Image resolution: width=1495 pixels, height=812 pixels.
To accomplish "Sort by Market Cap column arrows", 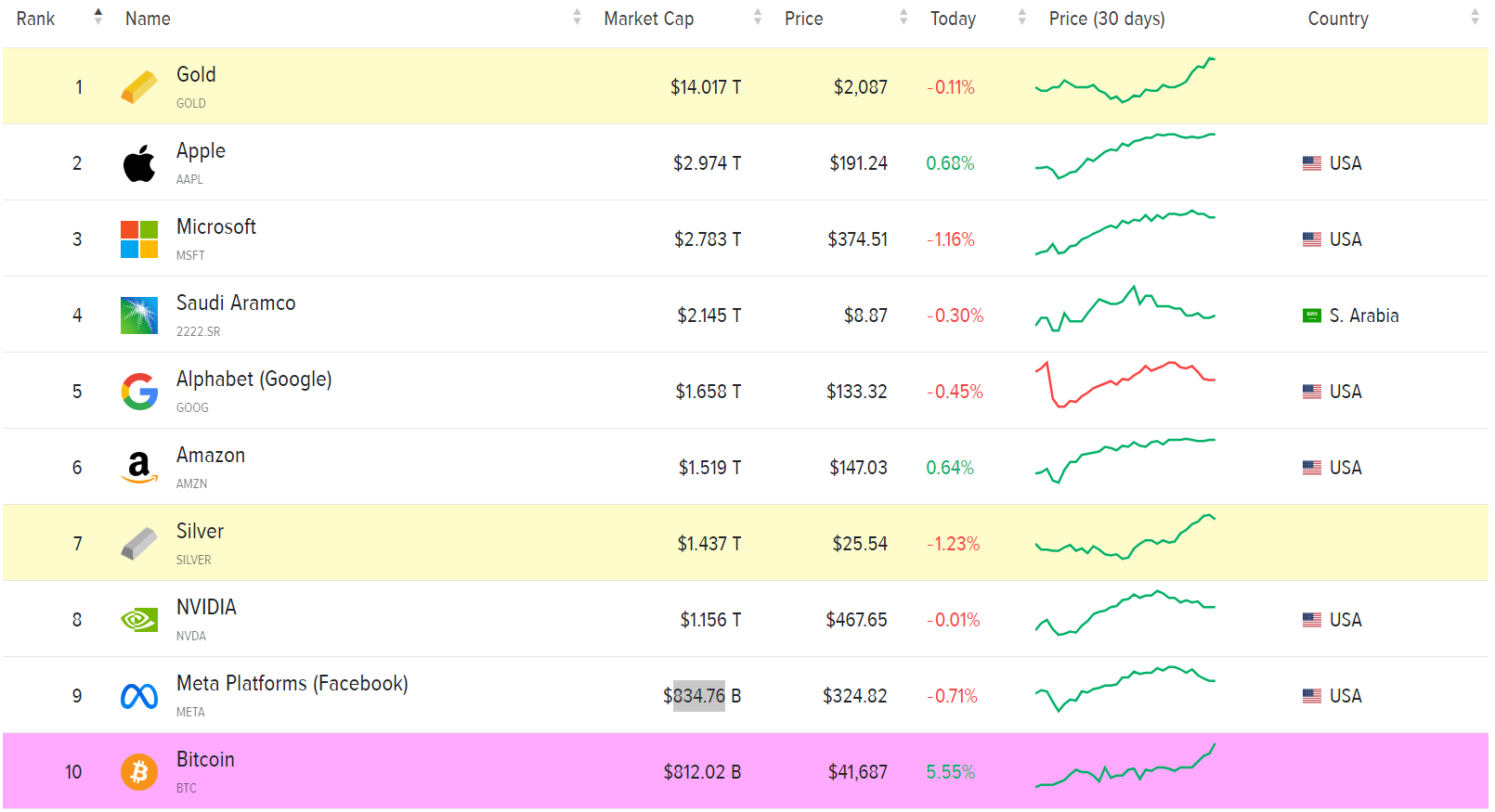I will pos(758,17).
